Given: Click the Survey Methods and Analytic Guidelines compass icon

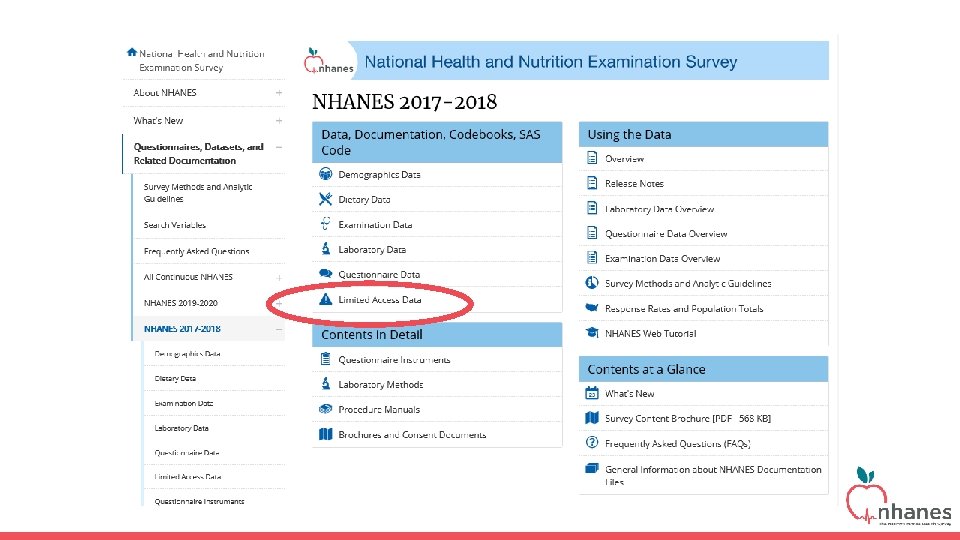Looking at the screenshot, I should click(x=592, y=283).
